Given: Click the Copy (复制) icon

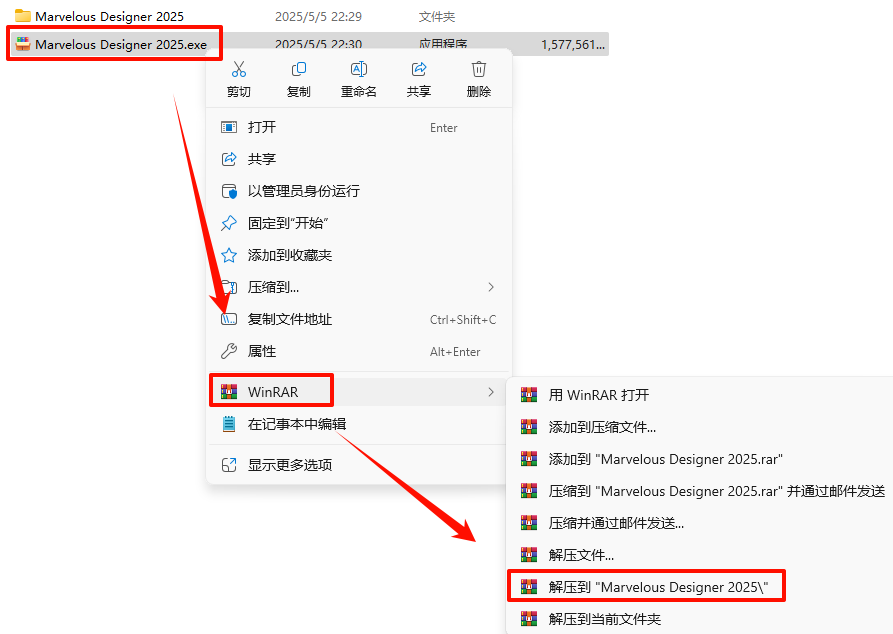Looking at the screenshot, I should click(298, 69).
